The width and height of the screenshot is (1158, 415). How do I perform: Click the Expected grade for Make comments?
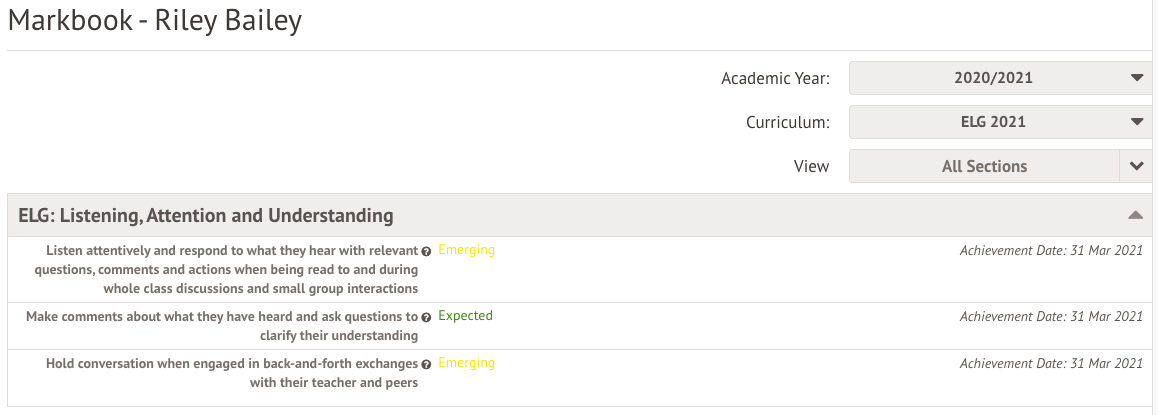click(x=465, y=316)
